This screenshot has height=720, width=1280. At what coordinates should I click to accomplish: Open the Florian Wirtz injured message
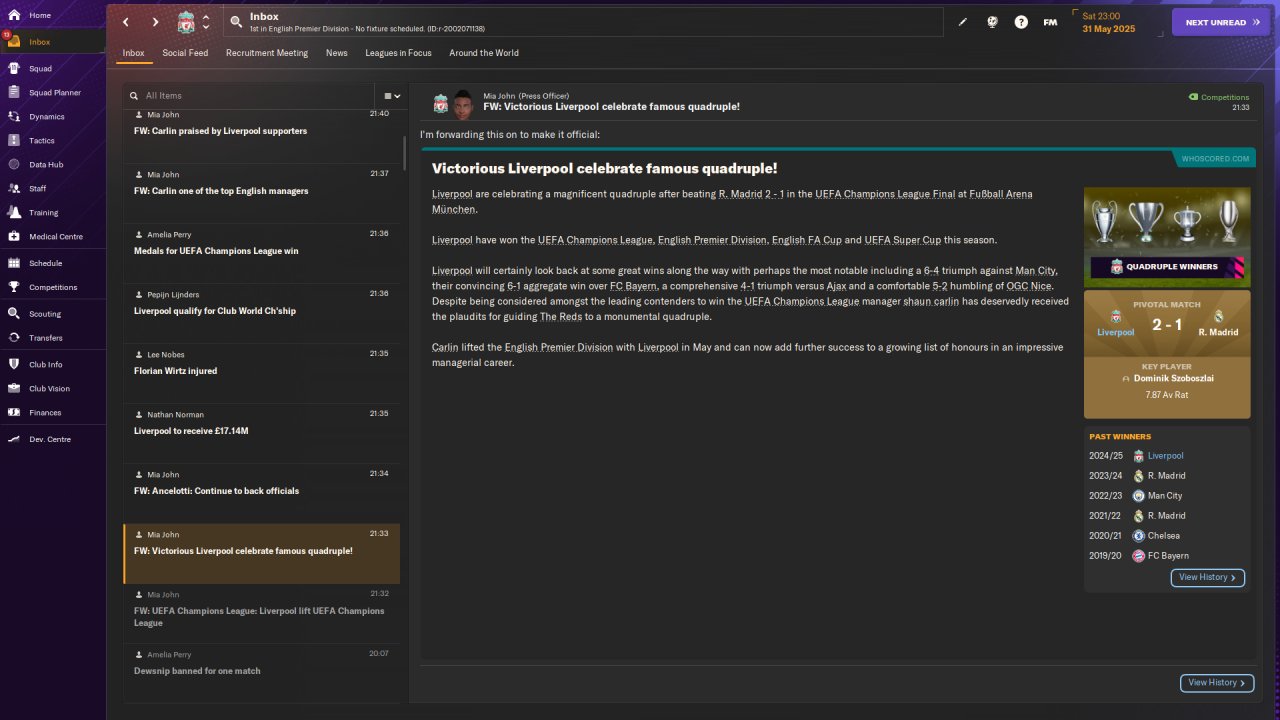tap(176, 371)
